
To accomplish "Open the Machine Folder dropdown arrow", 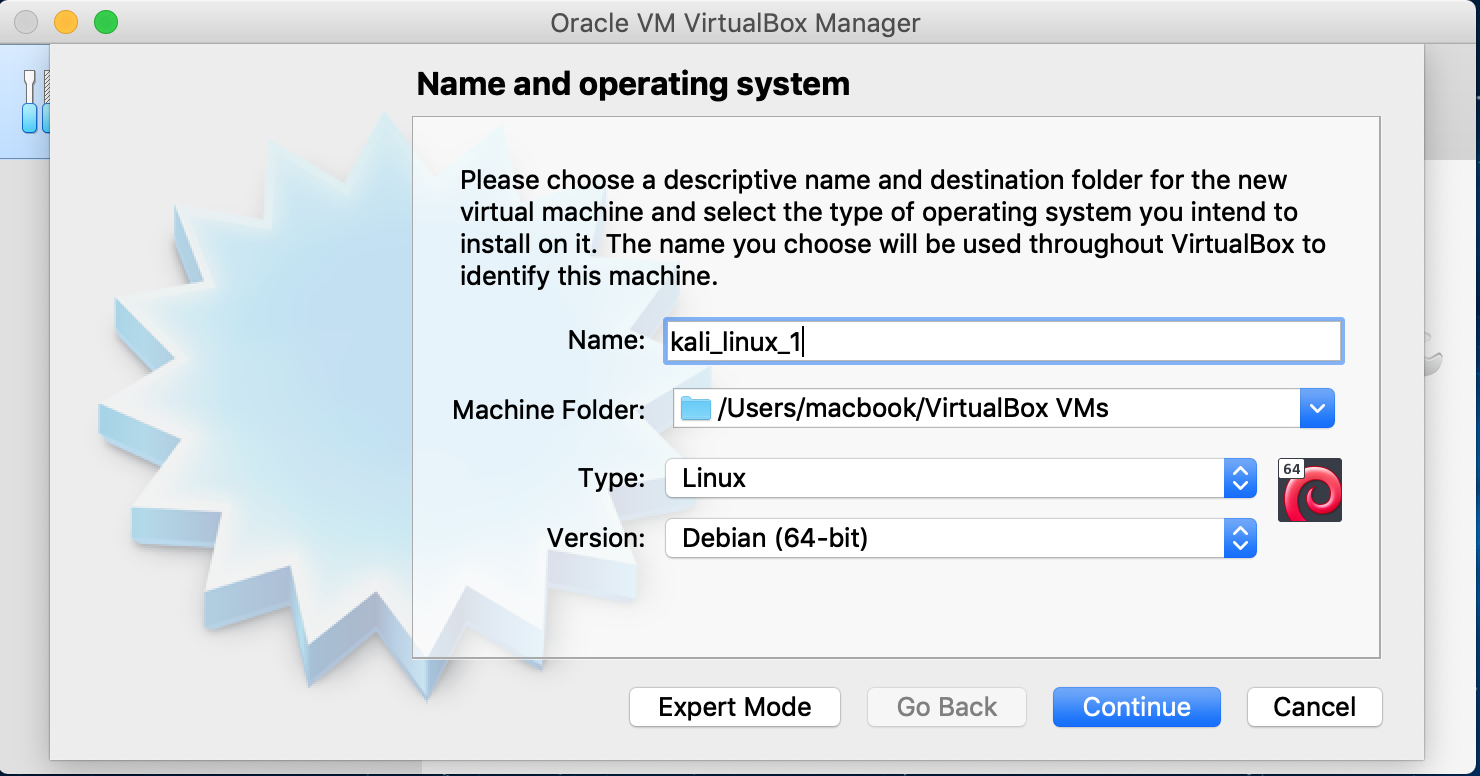I will [x=1317, y=408].
